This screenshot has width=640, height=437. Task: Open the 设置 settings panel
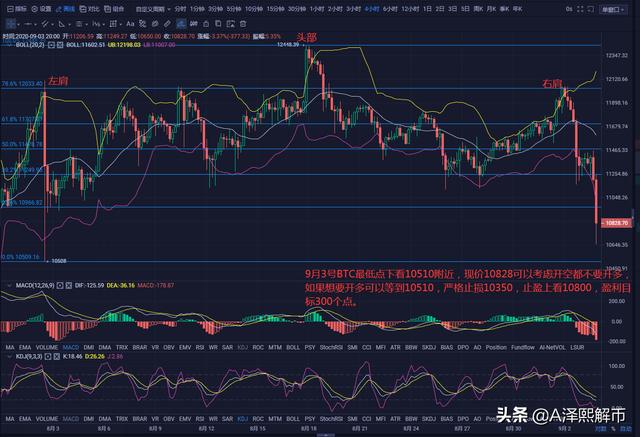42,9
